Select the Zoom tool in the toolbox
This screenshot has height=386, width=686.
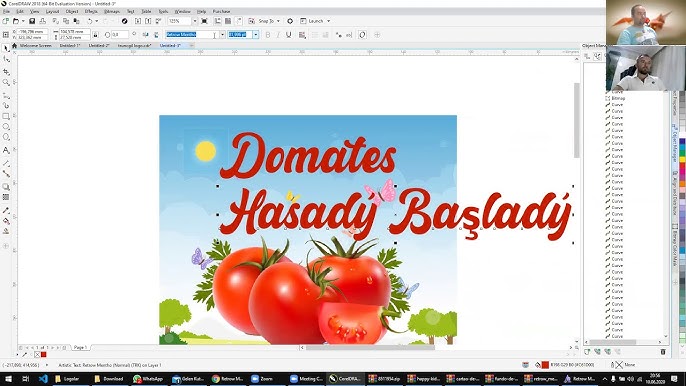point(6,82)
